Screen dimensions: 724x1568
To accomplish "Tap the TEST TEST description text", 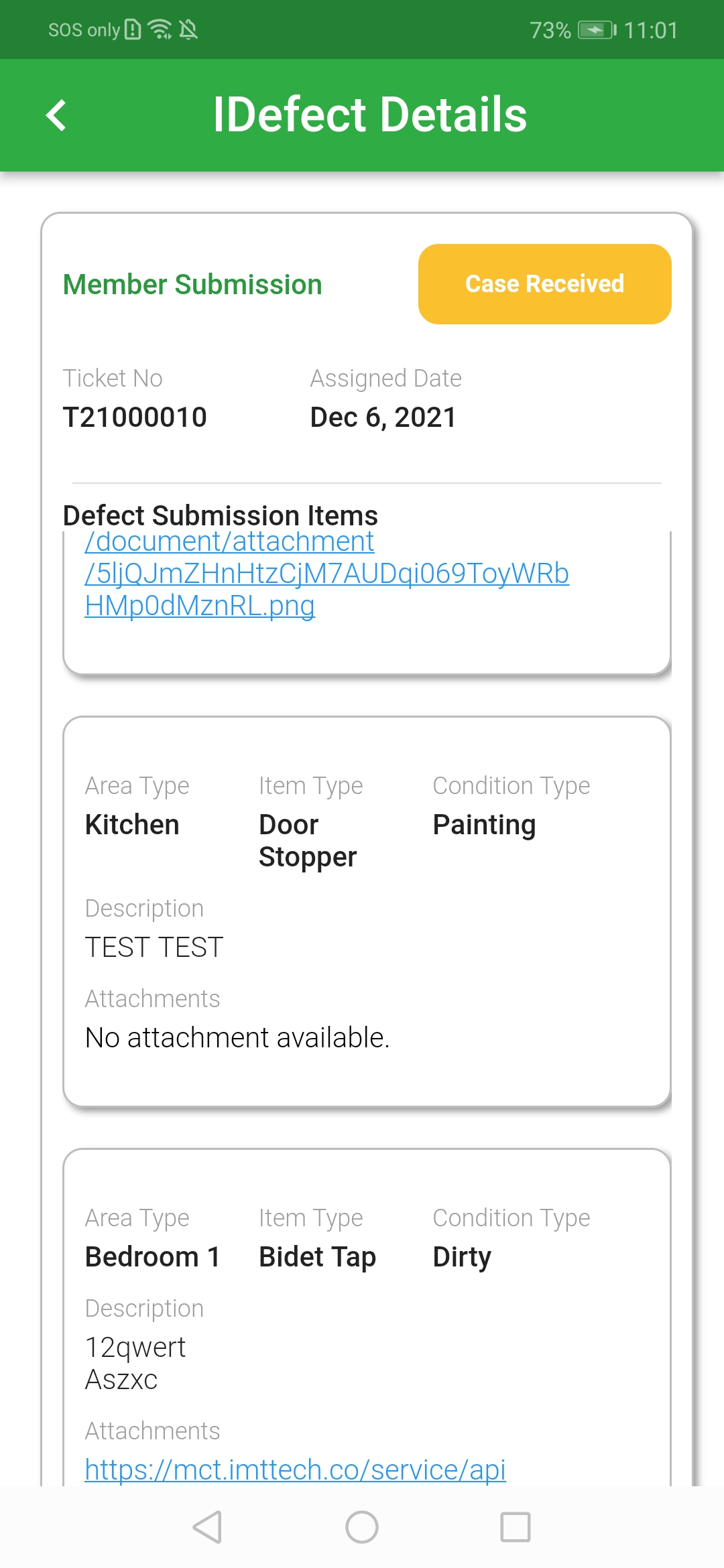I will coord(154,947).
